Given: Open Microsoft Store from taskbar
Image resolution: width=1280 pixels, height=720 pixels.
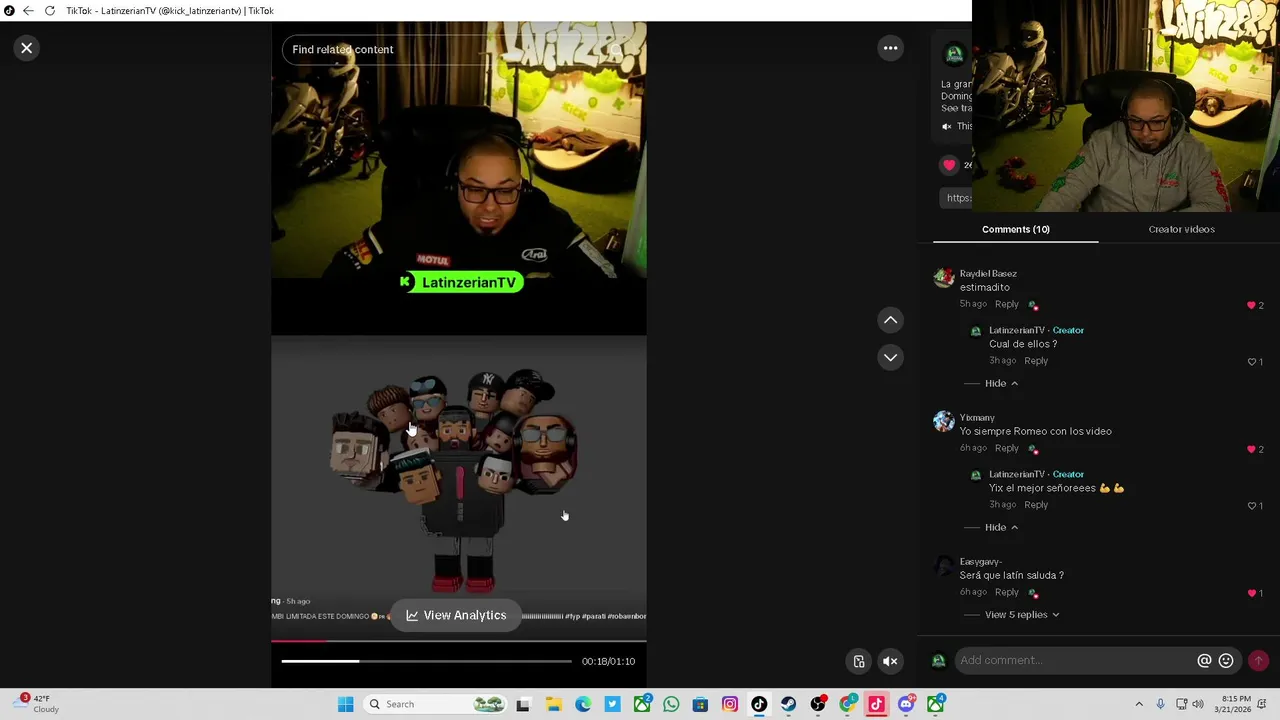Looking at the screenshot, I should pos(700,704).
